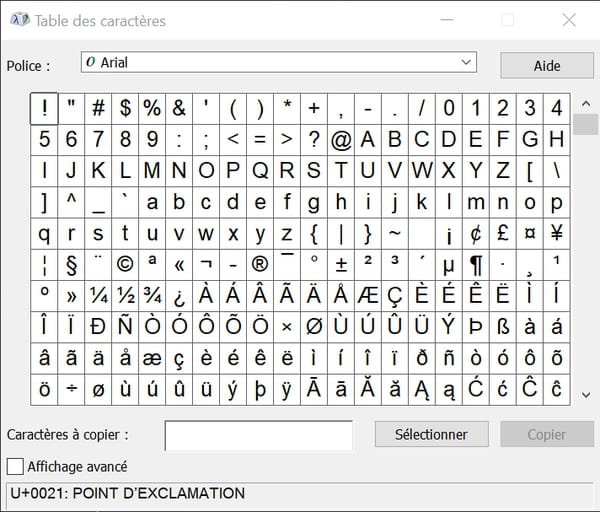The height and width of the screenshot is (512, 600).
Task: Select the uppercase W cell
Action: 422,171
